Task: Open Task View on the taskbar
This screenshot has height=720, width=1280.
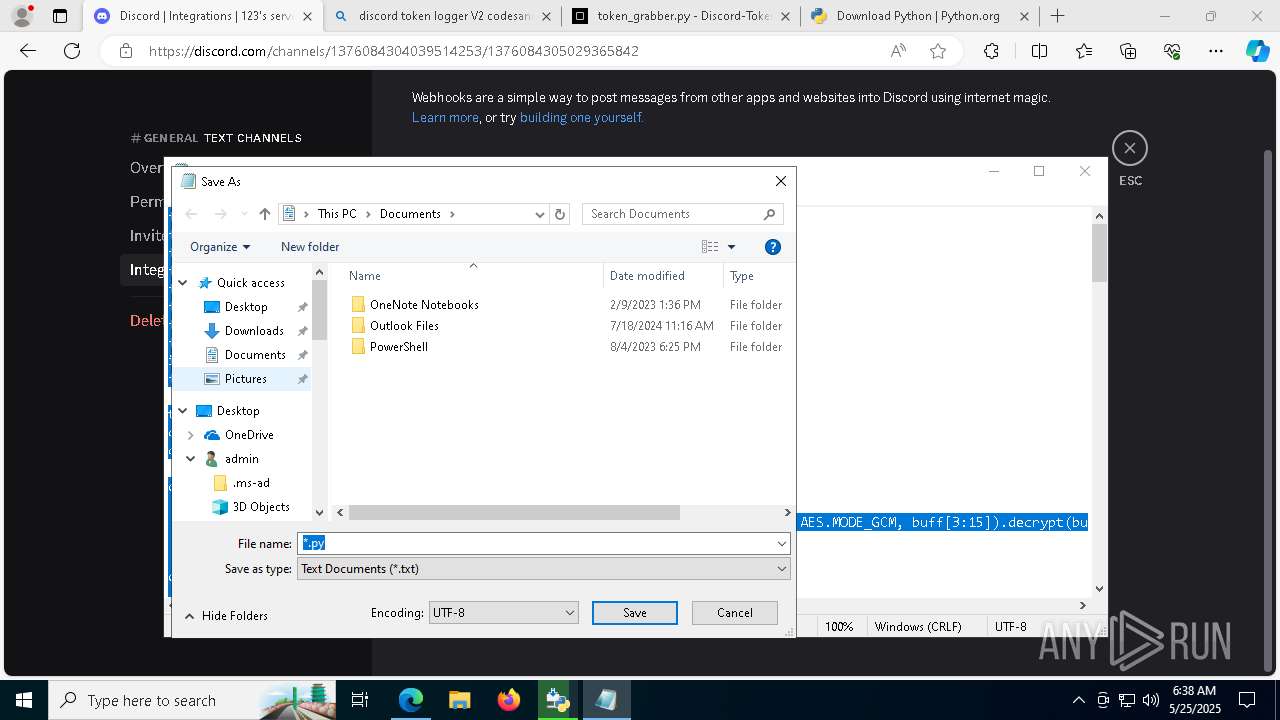Action: 360,700
